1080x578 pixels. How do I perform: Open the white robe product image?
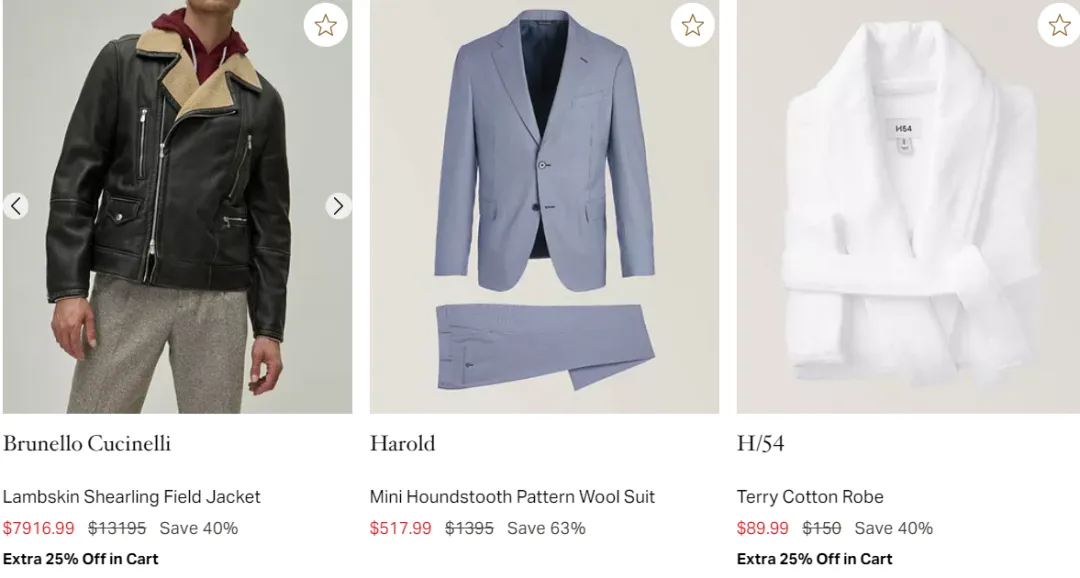click(908, 210)
